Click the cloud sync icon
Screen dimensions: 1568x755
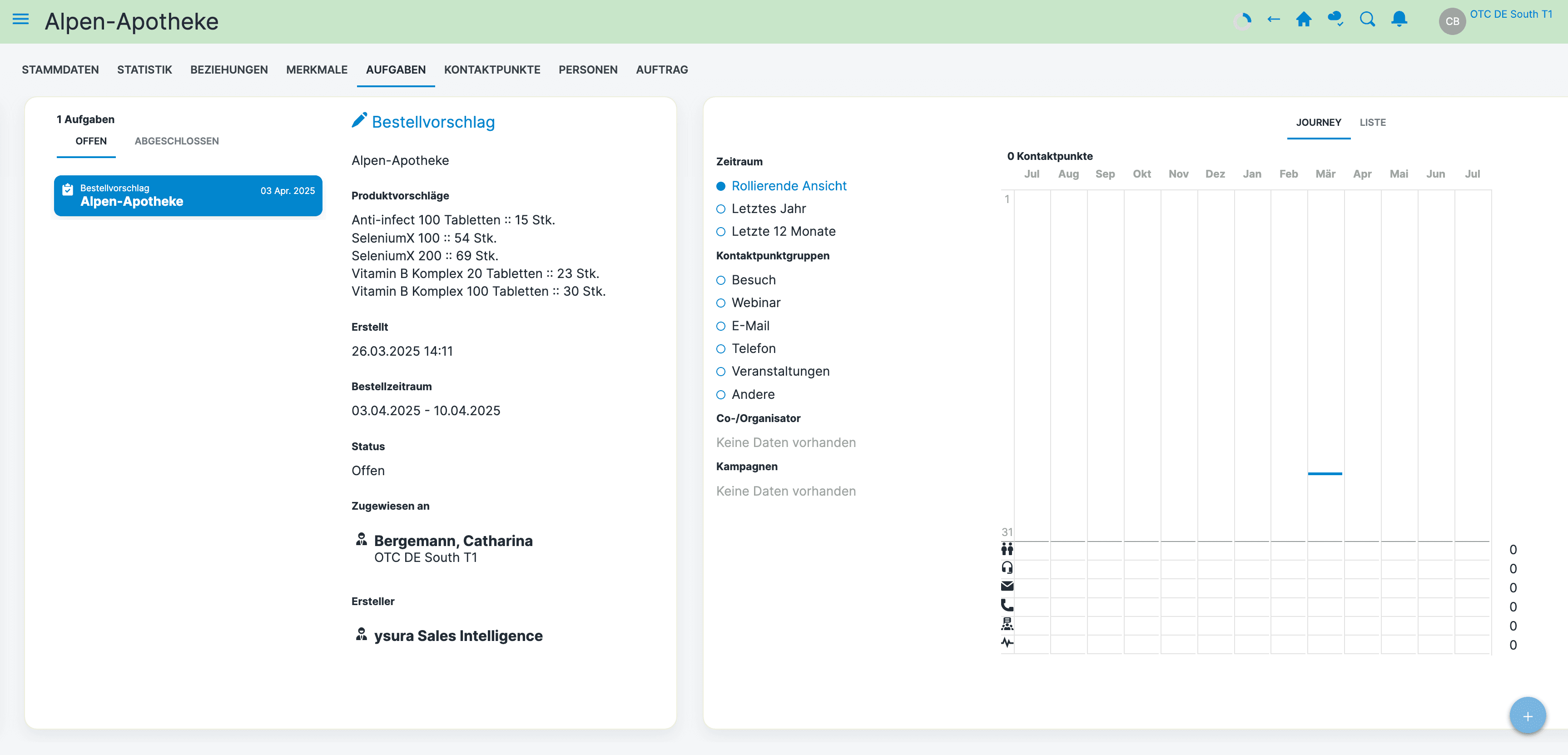click(1335, 20)
